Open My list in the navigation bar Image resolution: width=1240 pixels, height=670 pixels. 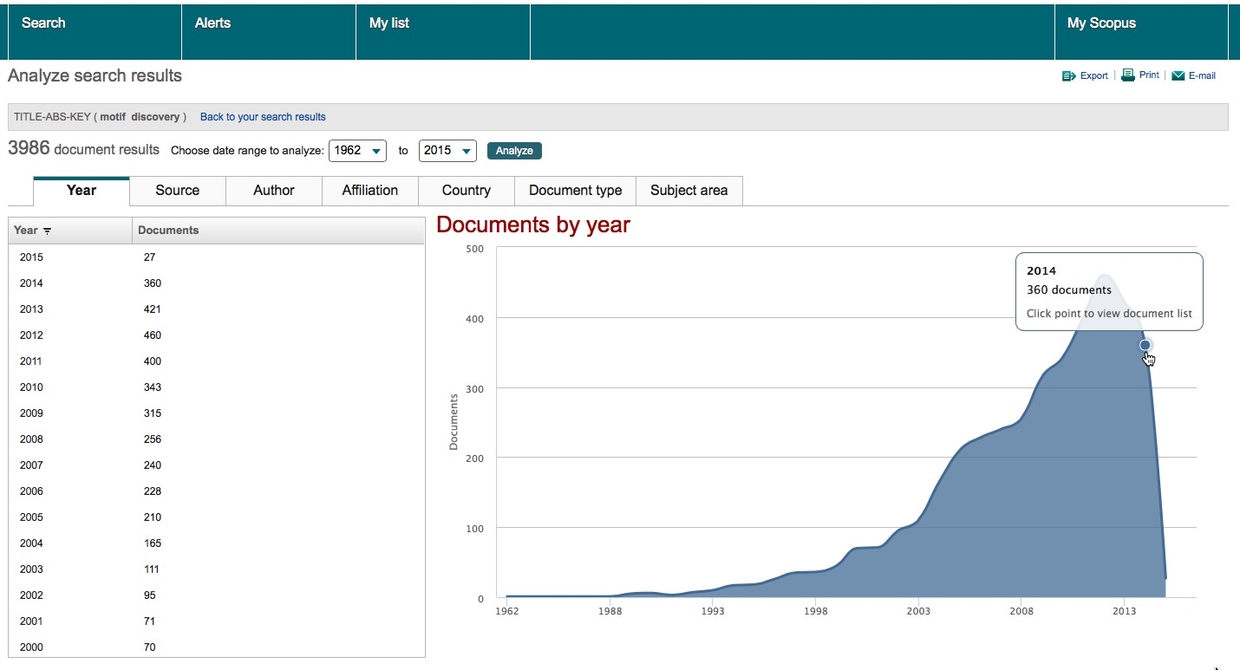[x=442, y=32]
